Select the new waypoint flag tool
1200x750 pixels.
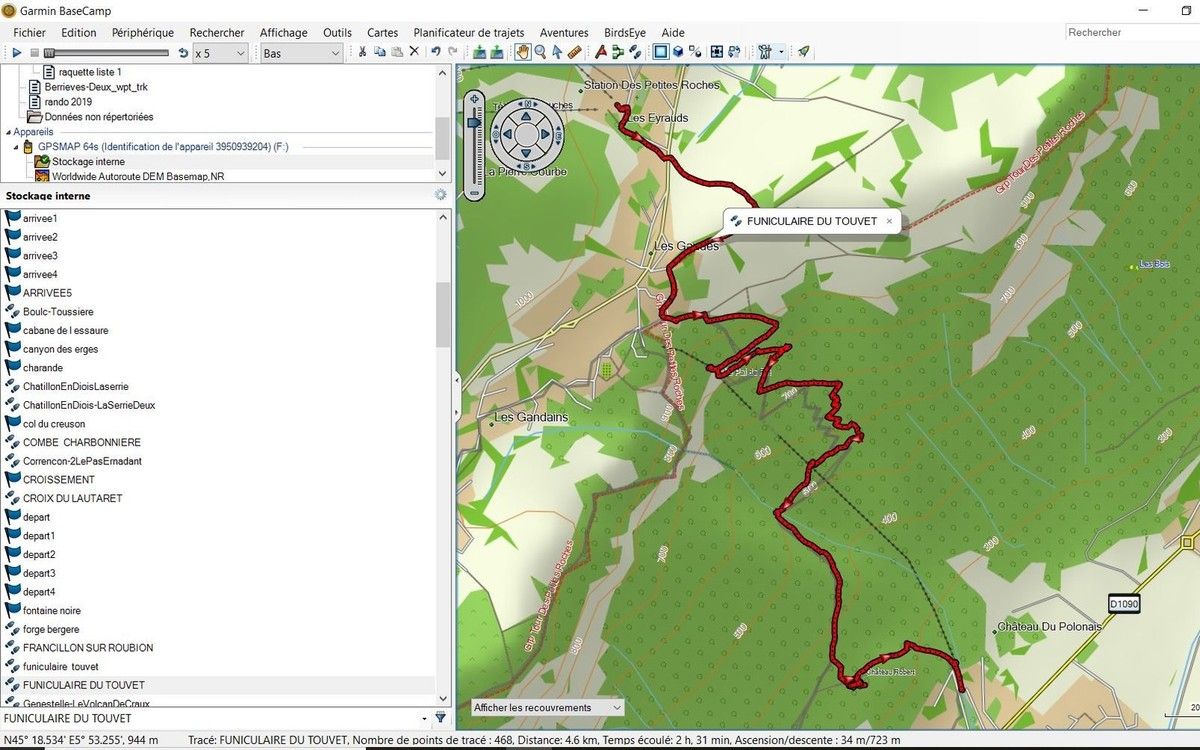(601, 52)
